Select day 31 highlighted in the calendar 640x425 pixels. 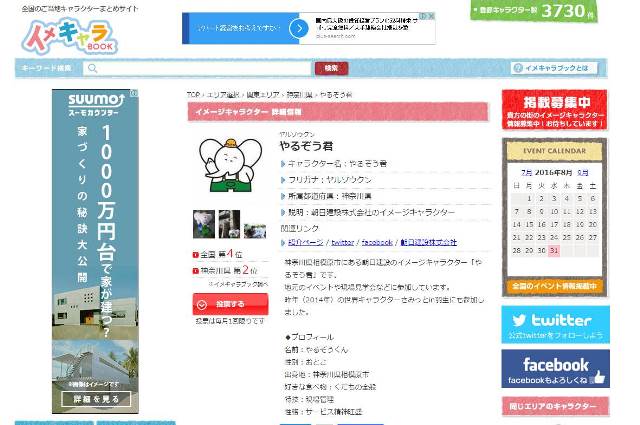pos(554,250)
